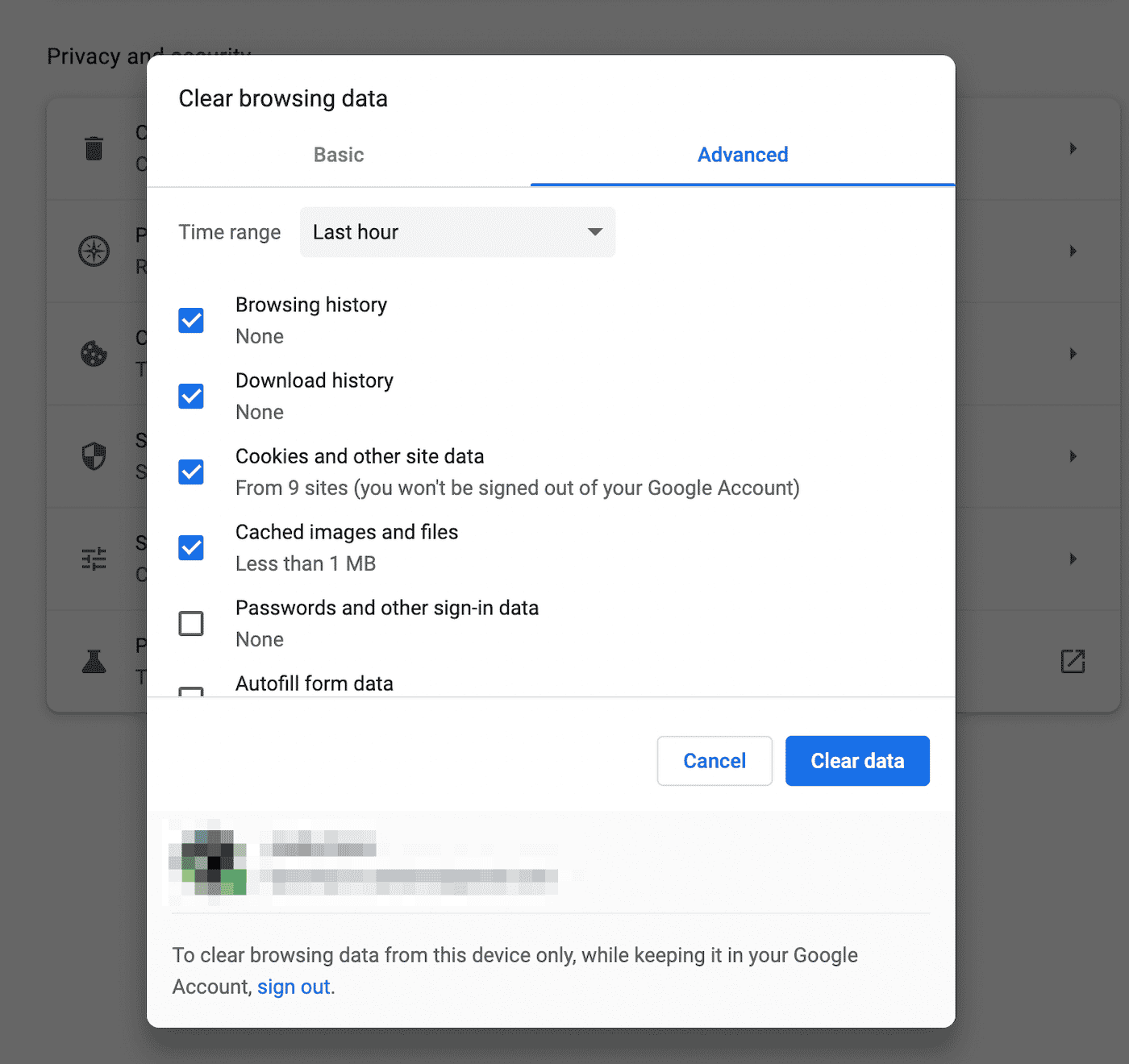Click the sign out link
This screenshot has height=1064, width=1129.
coord(294,987)
